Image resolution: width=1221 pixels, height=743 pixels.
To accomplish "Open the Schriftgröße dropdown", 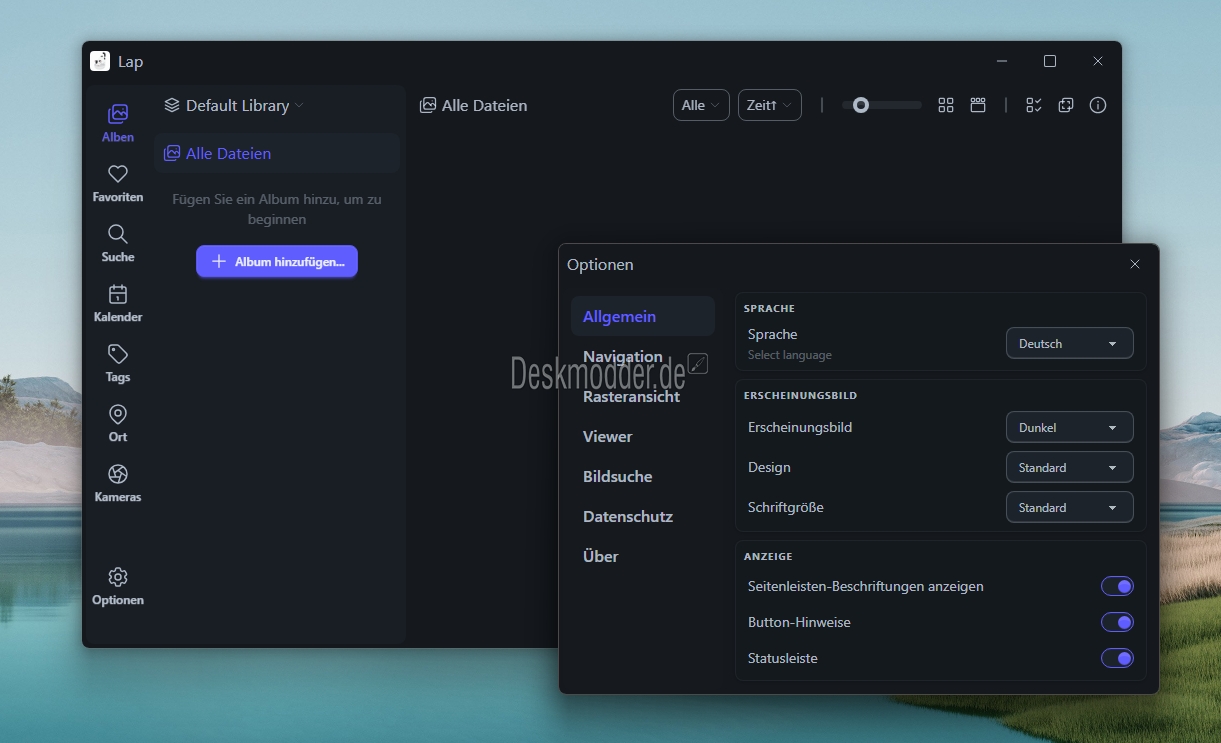I will pyautogui.click(x=1069, y=507).
